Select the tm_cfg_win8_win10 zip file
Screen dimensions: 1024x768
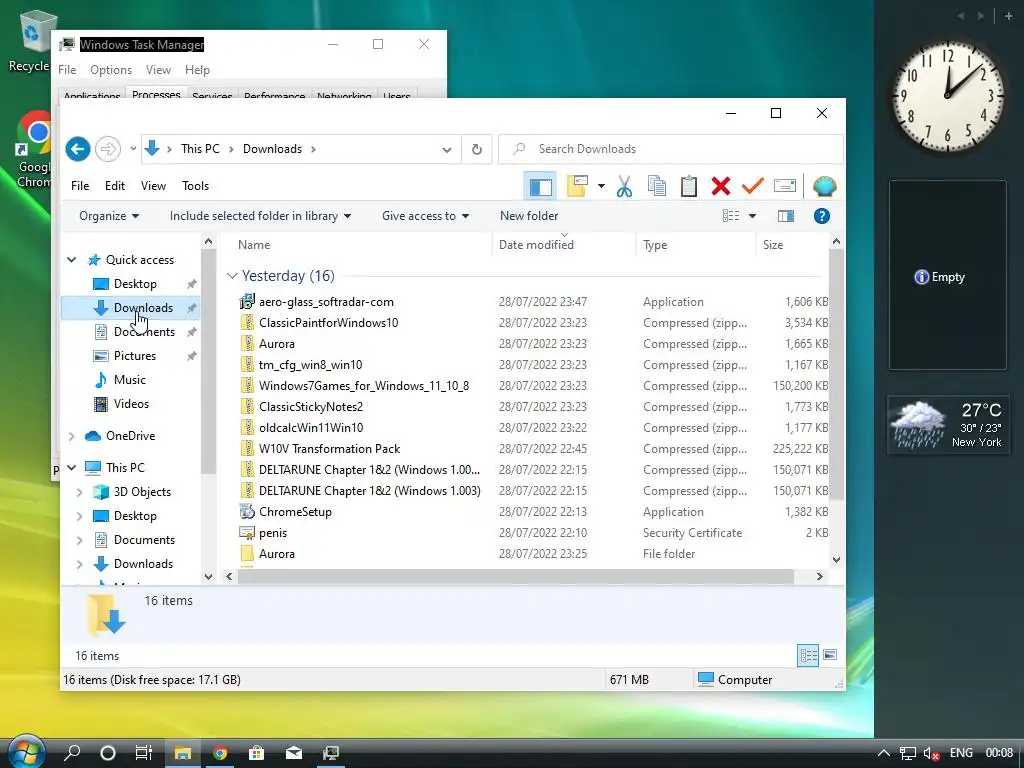pyautogui.click(x=310, y=364)
